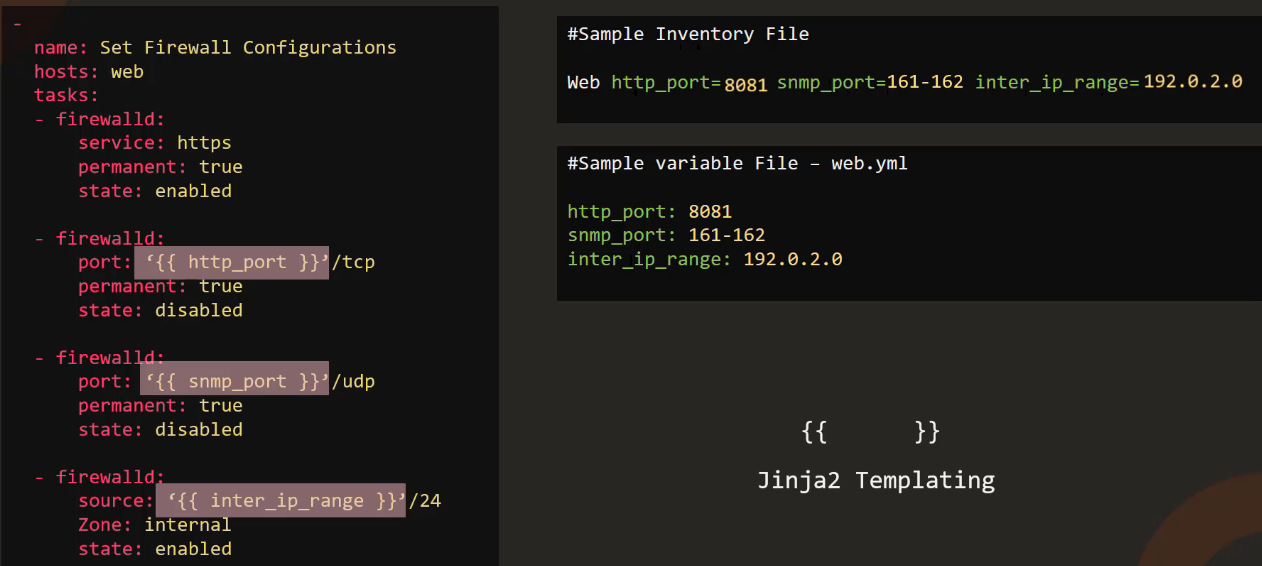The height and width of the screenshot is (566, 1262).
Task: Click snmp_port=161-162 in the inventory file
Action: point(870,82)
